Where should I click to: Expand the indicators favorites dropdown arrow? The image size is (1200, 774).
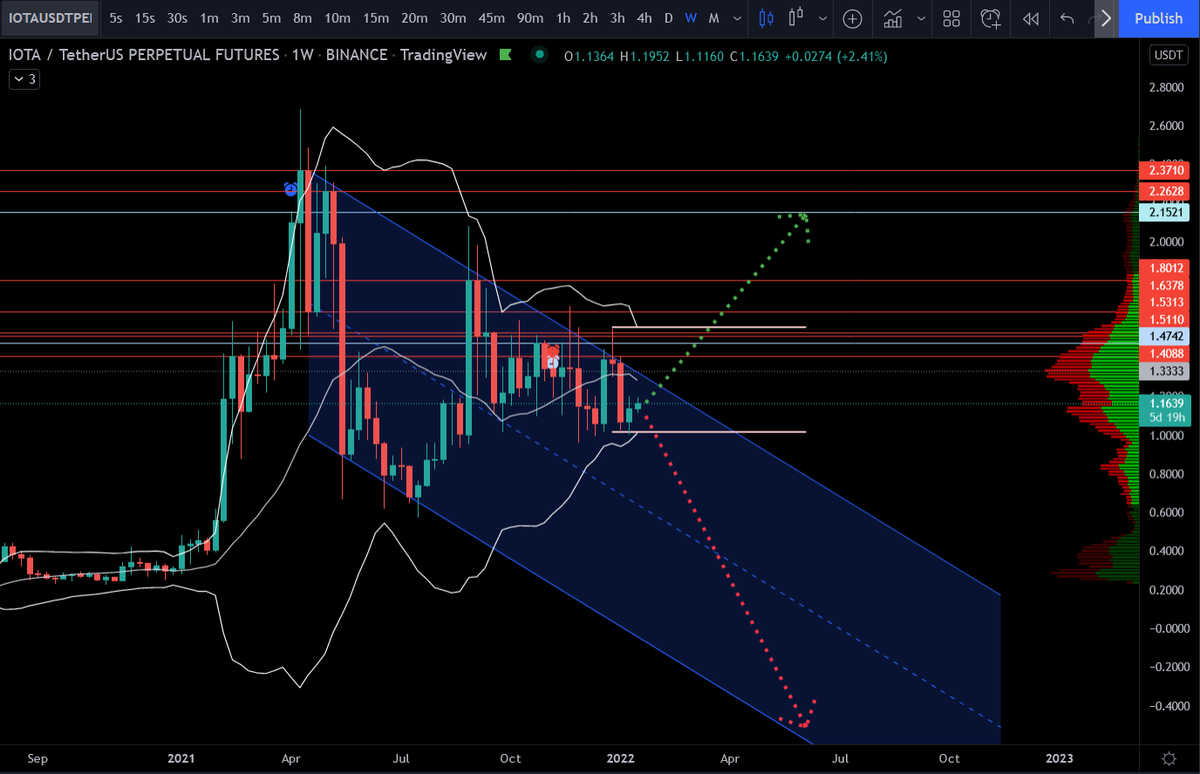tap(920, 18)
